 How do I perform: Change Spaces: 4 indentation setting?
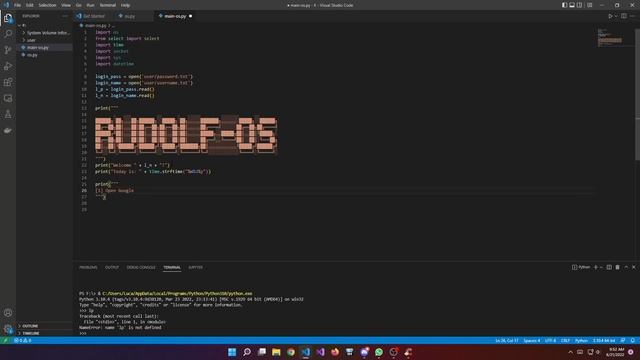[x=531, y=340]
